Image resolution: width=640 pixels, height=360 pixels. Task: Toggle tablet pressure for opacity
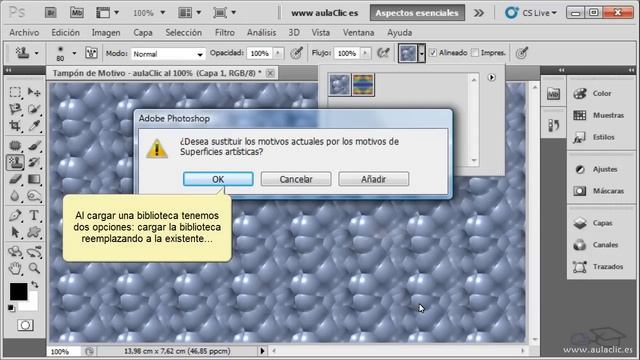click(296, 53)
